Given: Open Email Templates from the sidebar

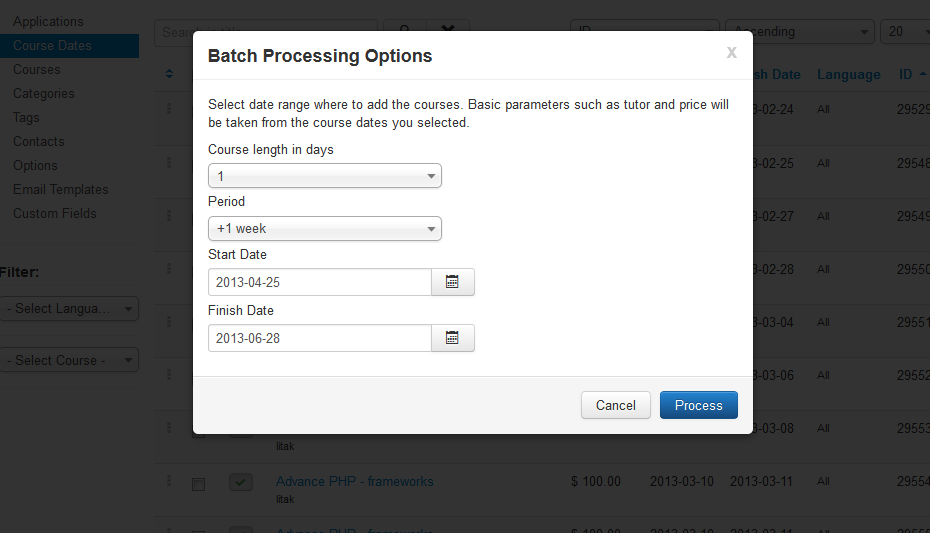Looking at the screenshot, I should tap(61, 189).
